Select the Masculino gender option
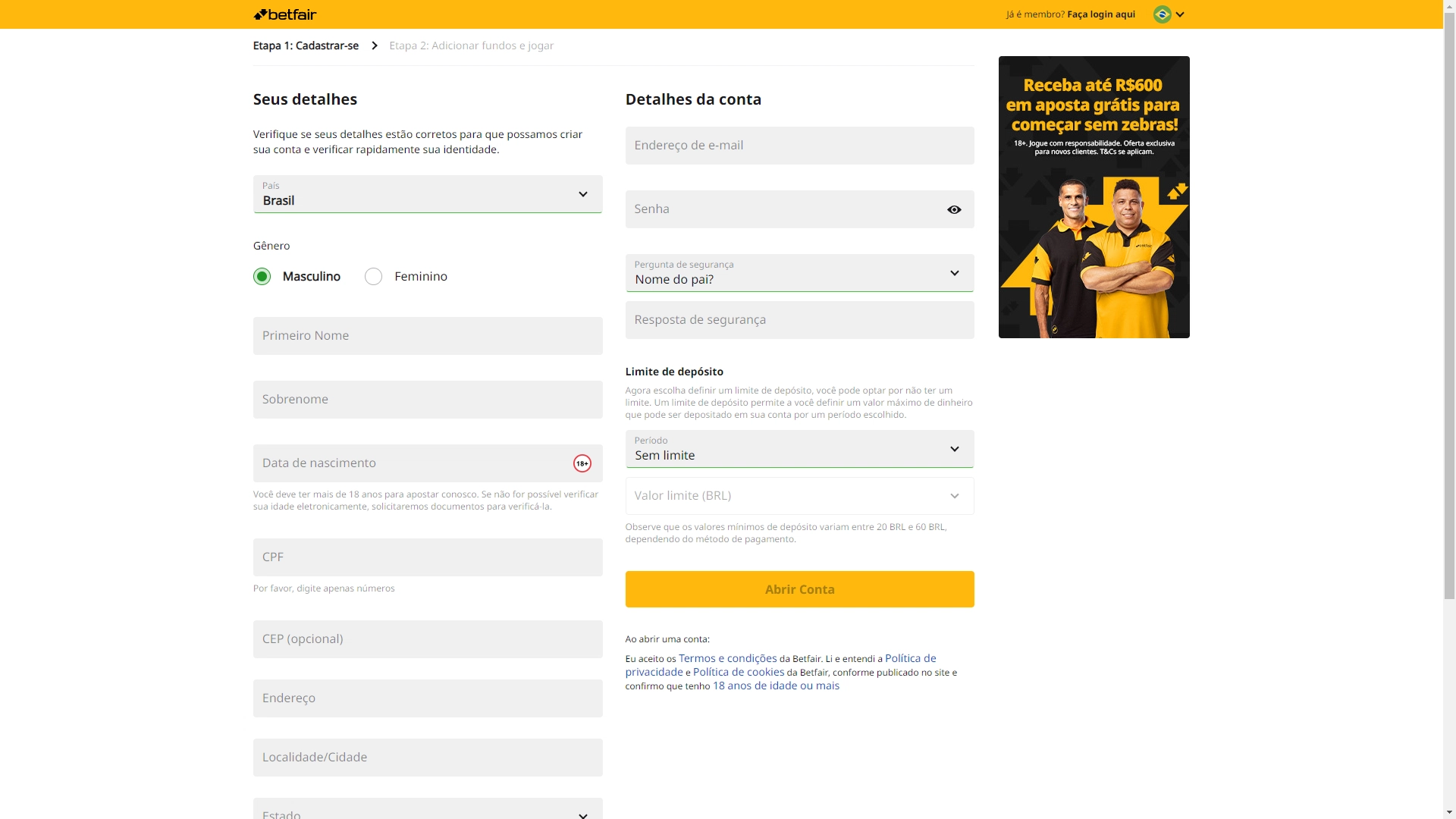The image size is (1456, 819). click(262, 277)
